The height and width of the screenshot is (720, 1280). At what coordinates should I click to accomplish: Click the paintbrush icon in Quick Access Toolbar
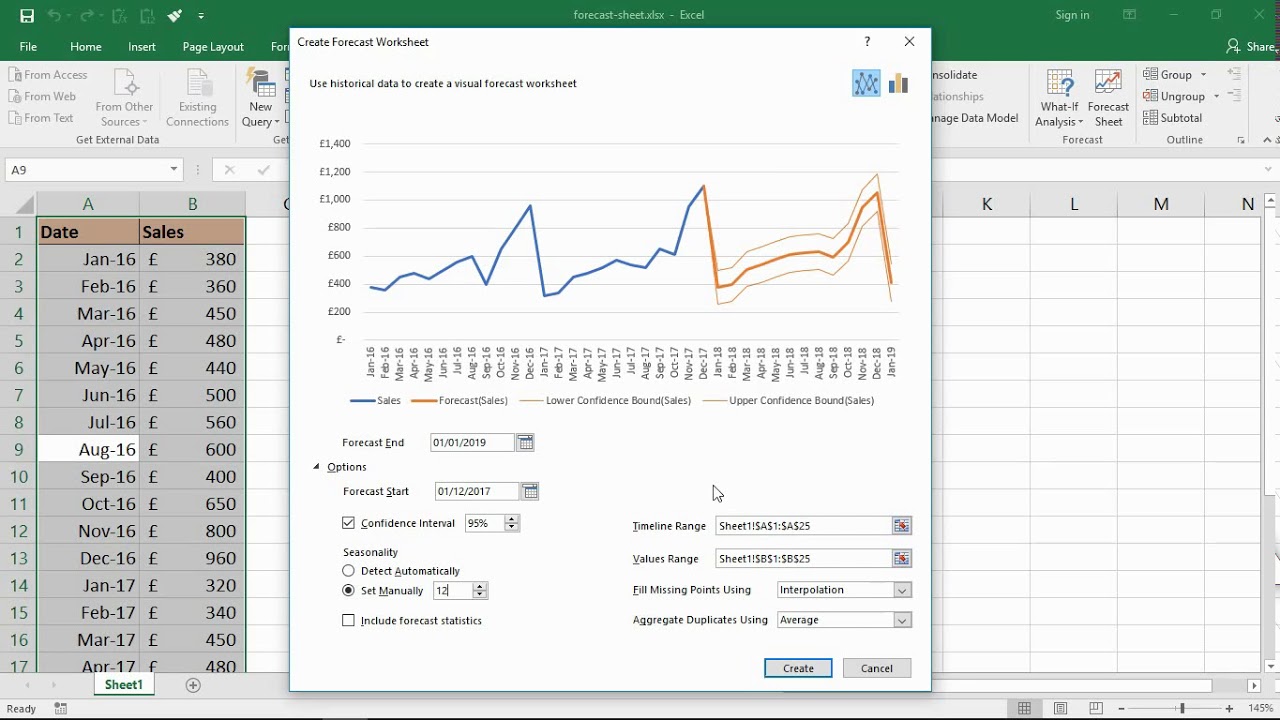(x=175, y=16)
